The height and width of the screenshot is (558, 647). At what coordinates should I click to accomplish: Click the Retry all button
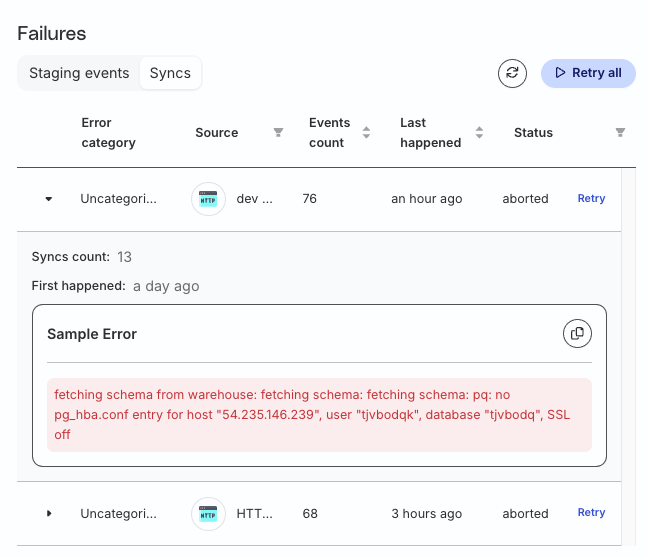point(588,73)
